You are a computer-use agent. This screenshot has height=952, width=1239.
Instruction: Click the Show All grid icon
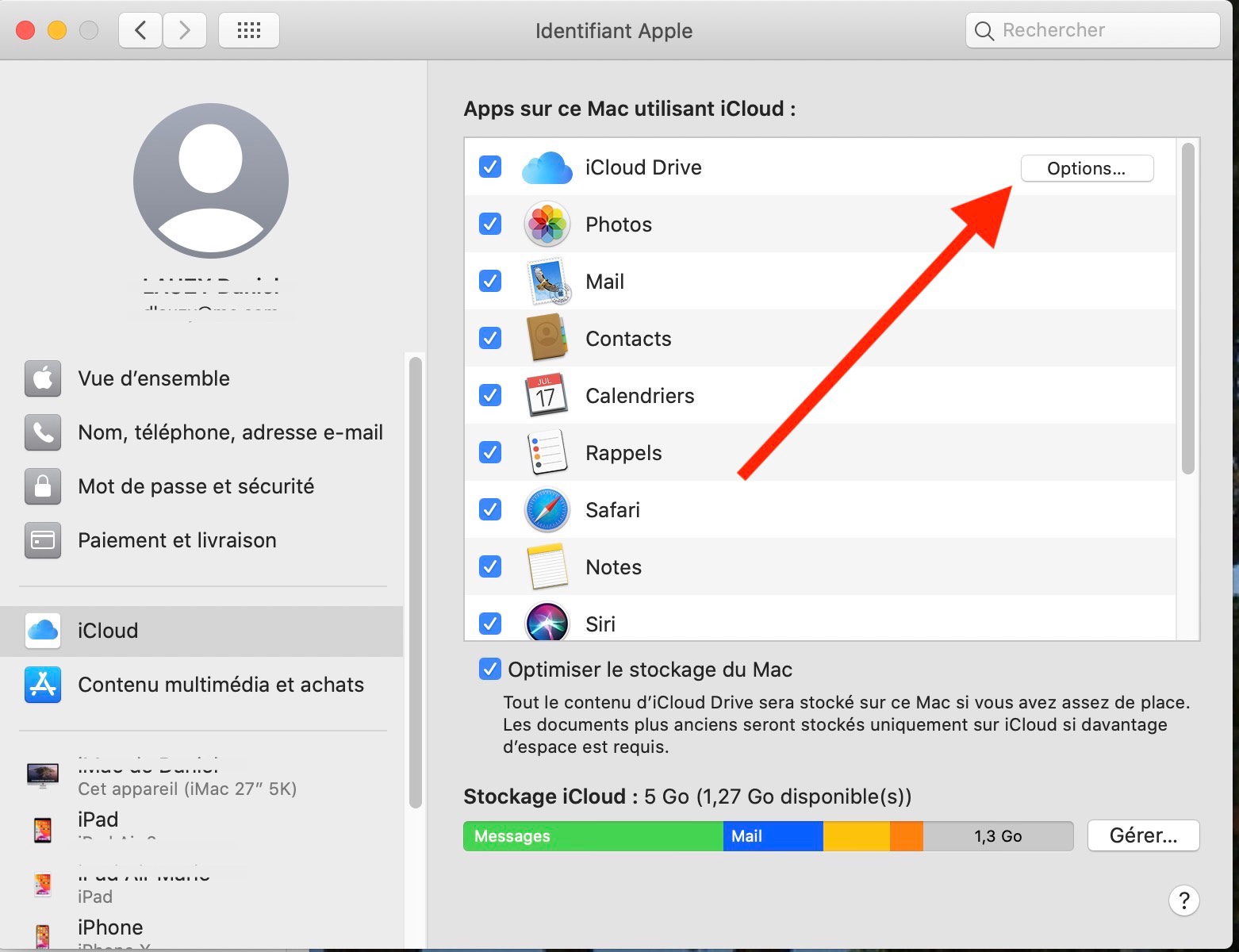(248, 31)
